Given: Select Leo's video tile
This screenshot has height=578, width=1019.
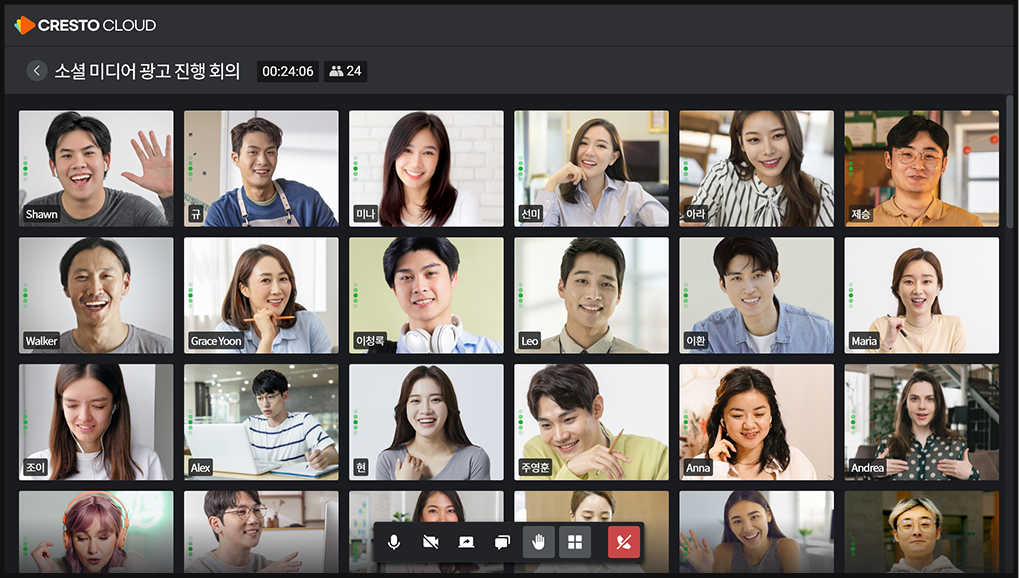Looking at the screenshot, I should [x=591, y=295].
